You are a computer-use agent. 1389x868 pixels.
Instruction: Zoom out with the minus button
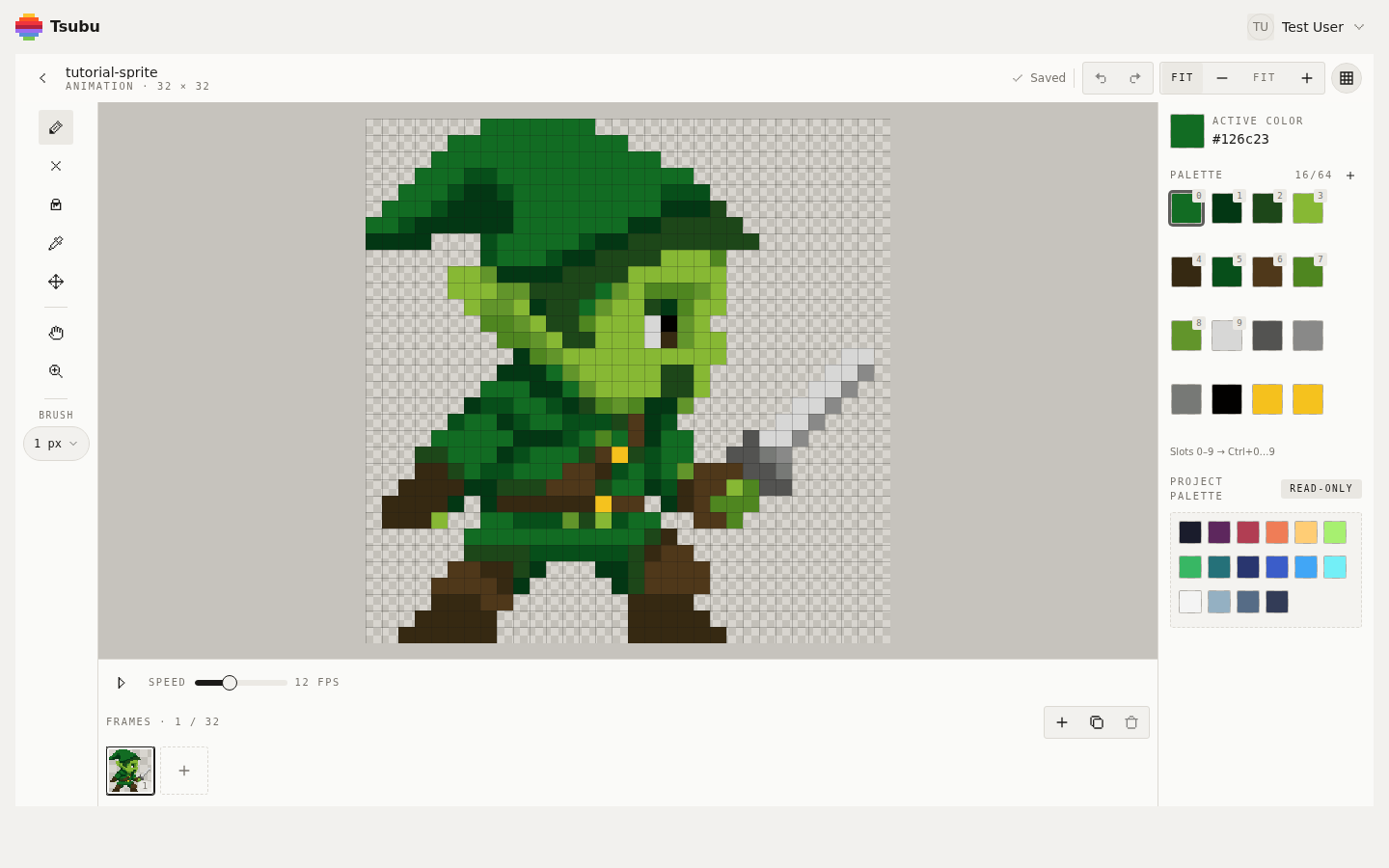tap(1222, 78)
